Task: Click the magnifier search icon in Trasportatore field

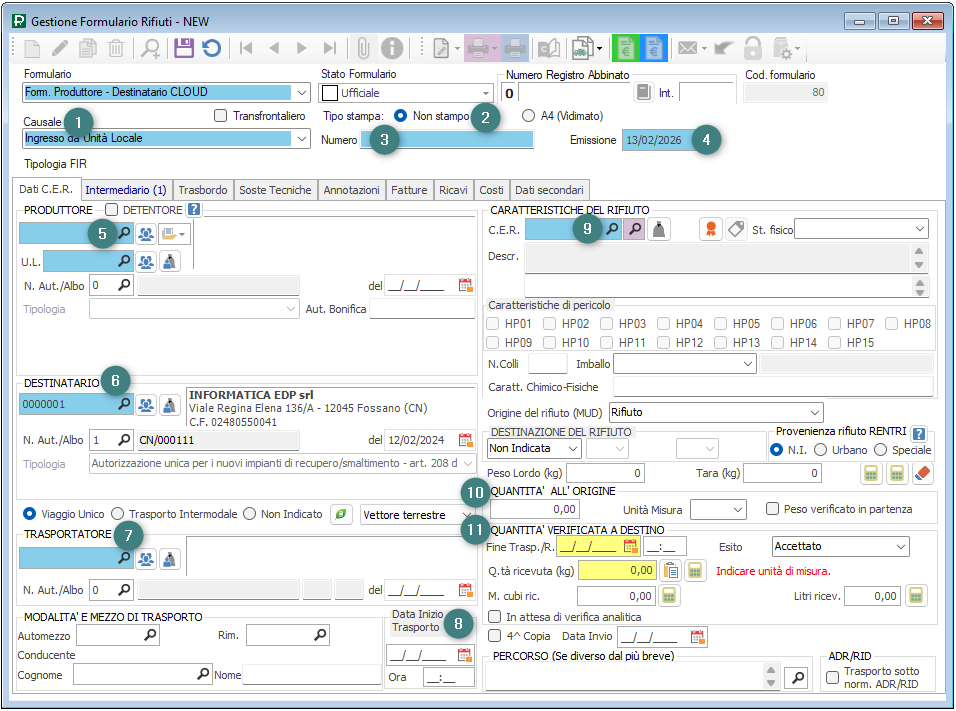Action: (x=125, y=558)
